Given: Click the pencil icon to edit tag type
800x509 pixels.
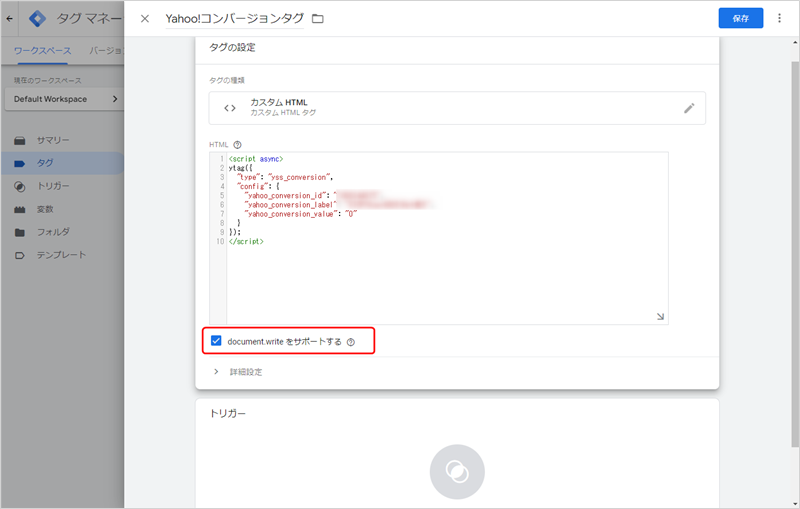Looking at the screenshot, I should tap(689, 108).
